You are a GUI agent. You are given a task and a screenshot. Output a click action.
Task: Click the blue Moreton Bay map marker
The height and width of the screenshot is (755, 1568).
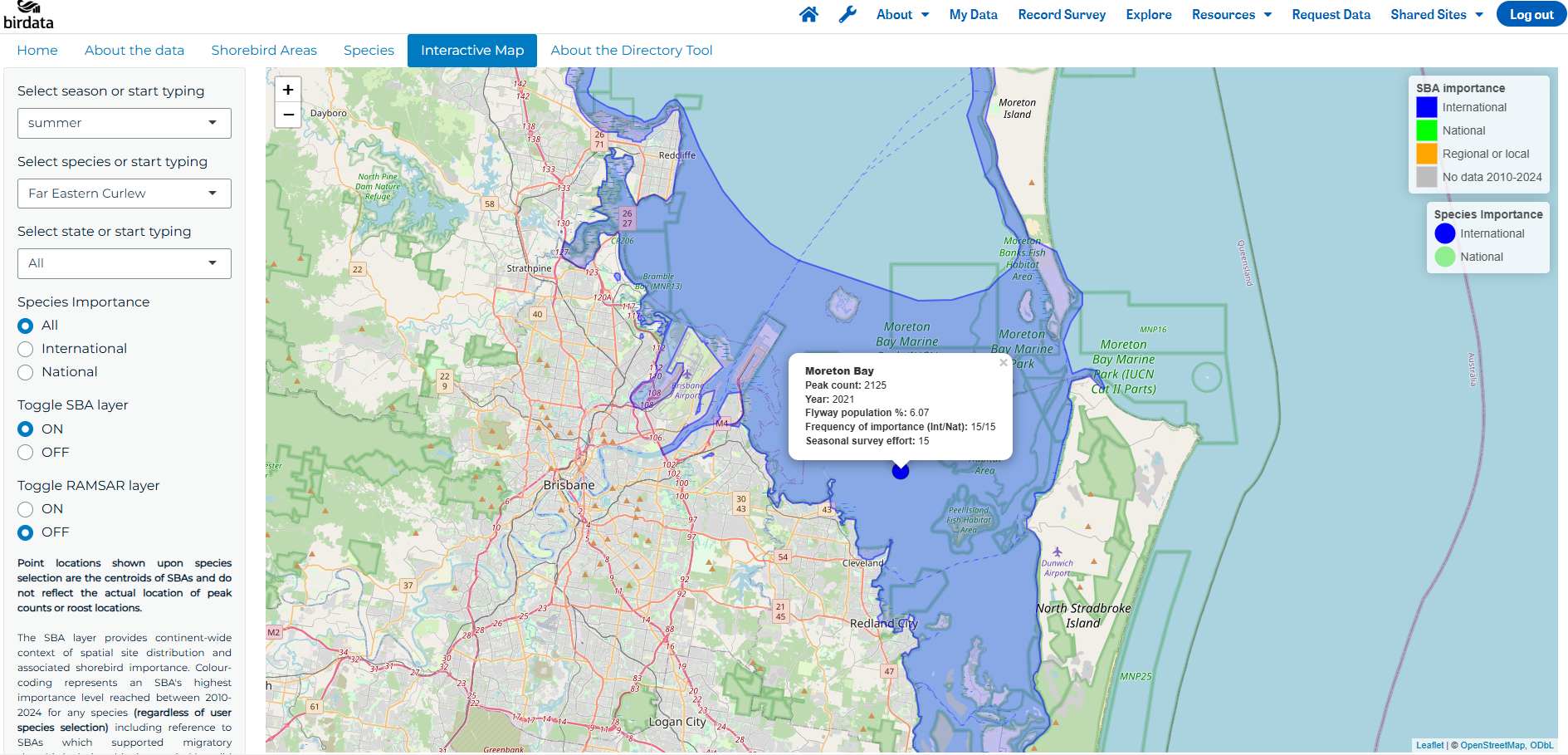pos(901,471)
